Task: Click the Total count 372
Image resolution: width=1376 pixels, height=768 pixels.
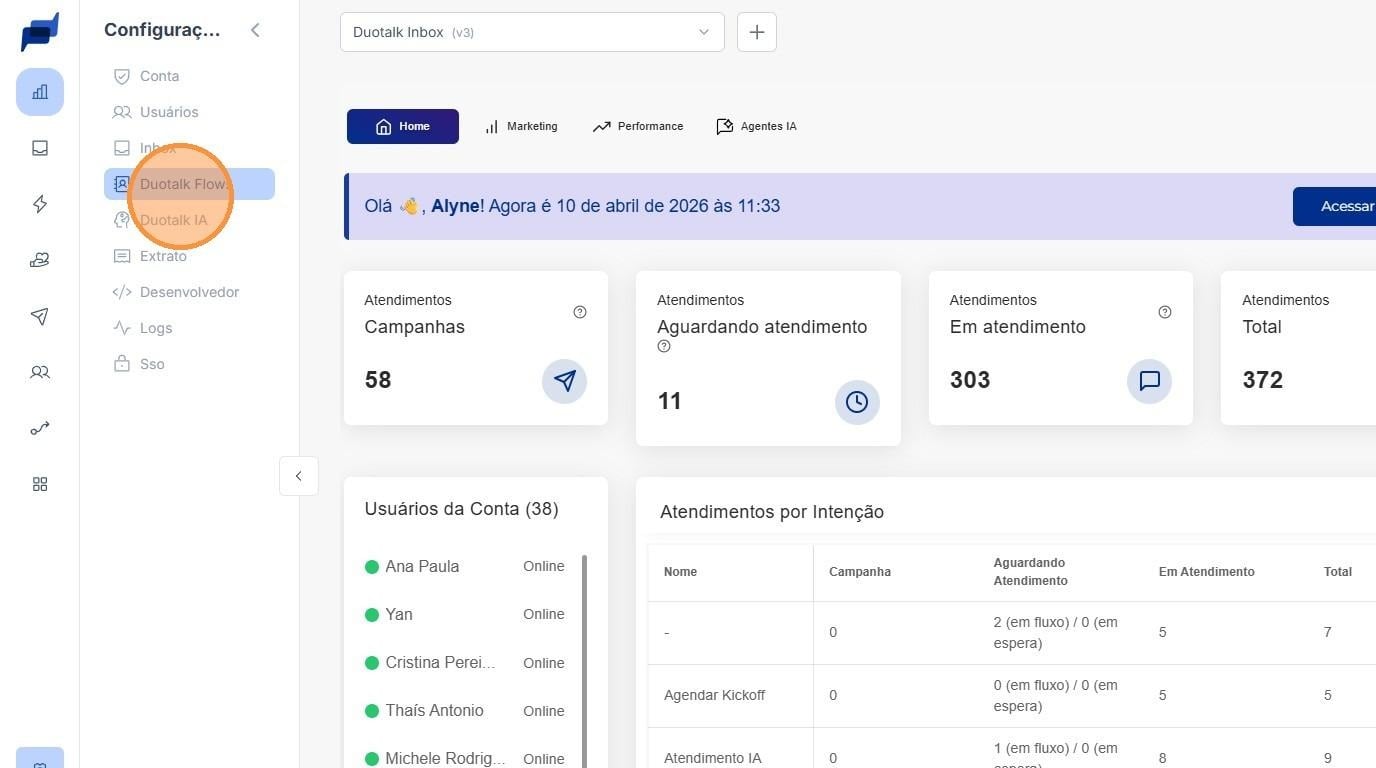Action: click(1262, 380)
